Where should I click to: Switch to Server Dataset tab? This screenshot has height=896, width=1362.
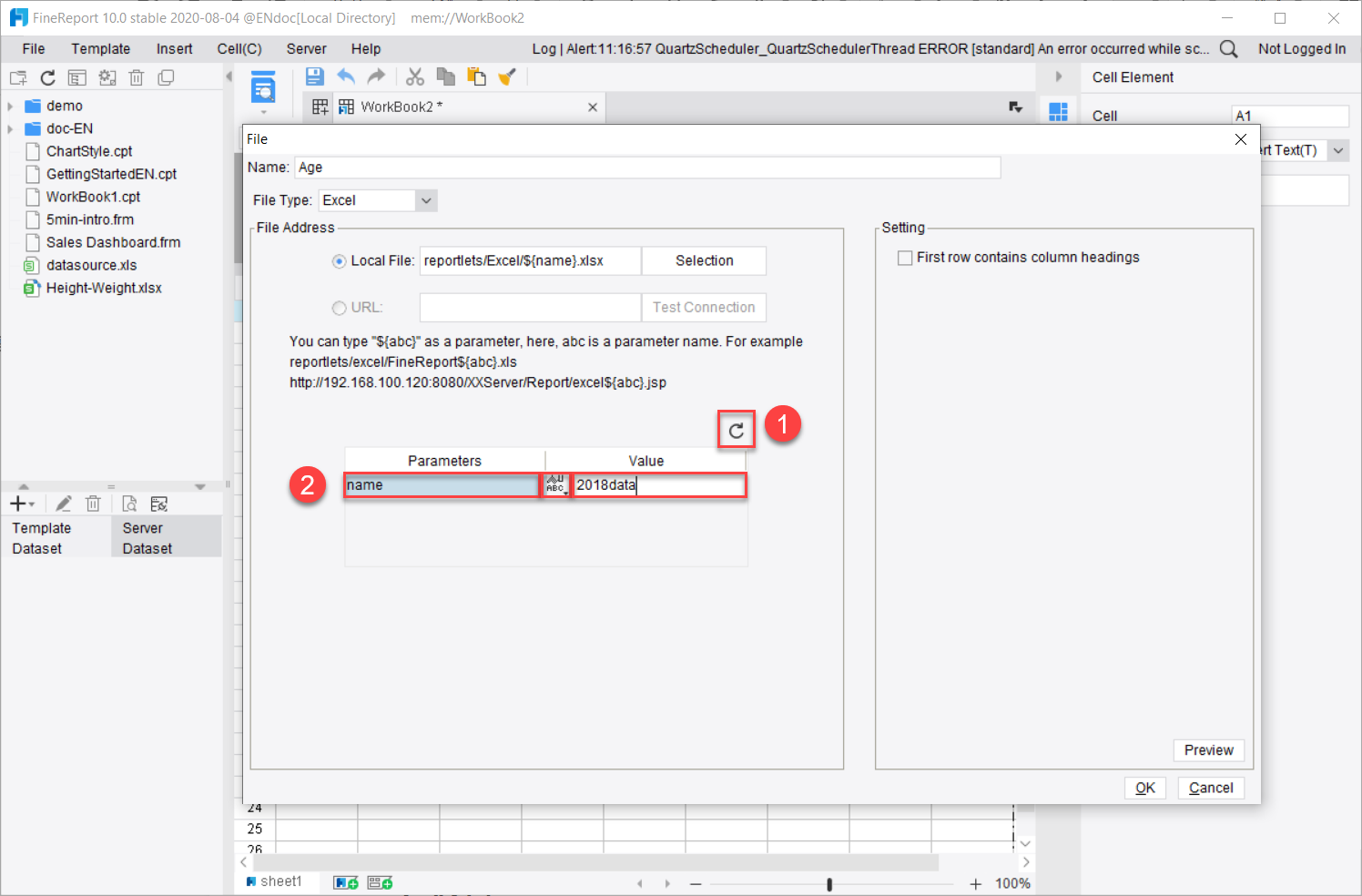click(x=166, y=537)
